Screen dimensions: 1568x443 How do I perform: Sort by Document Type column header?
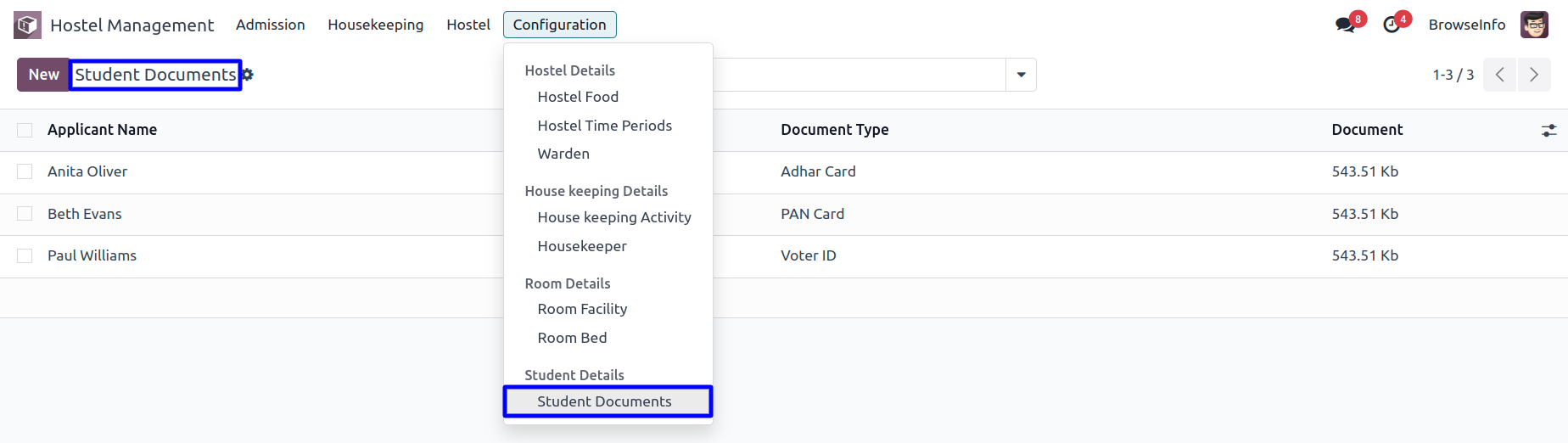click(x=834, y=130)
